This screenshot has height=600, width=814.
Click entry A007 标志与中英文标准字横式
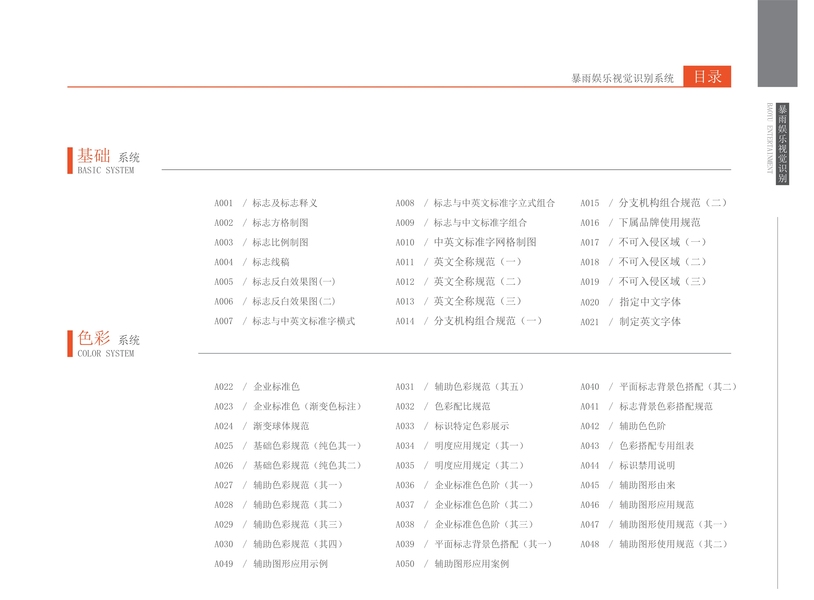[x=284, y=321]
